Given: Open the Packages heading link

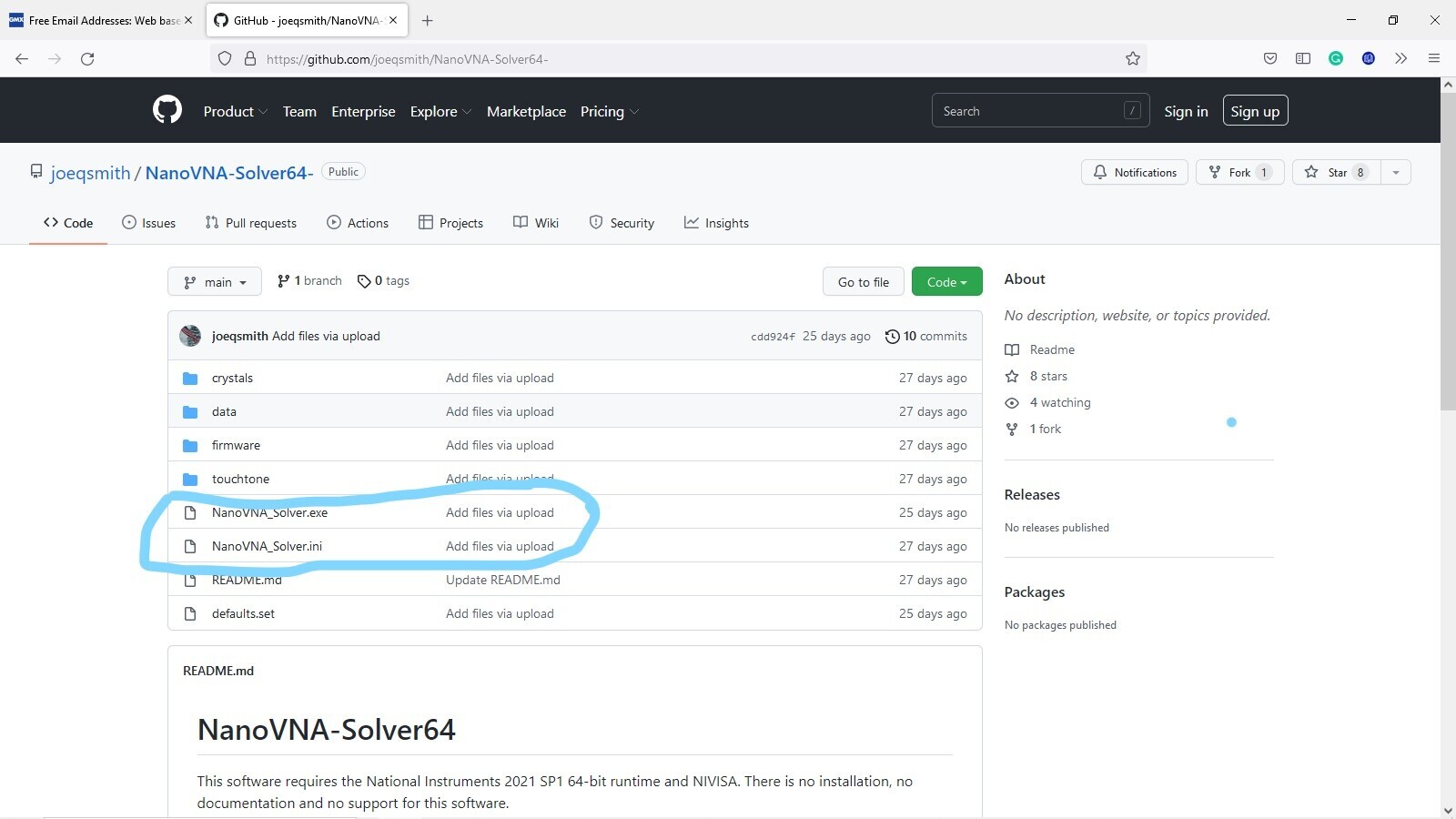Looking at the screenshot, I should (1035, 591).
